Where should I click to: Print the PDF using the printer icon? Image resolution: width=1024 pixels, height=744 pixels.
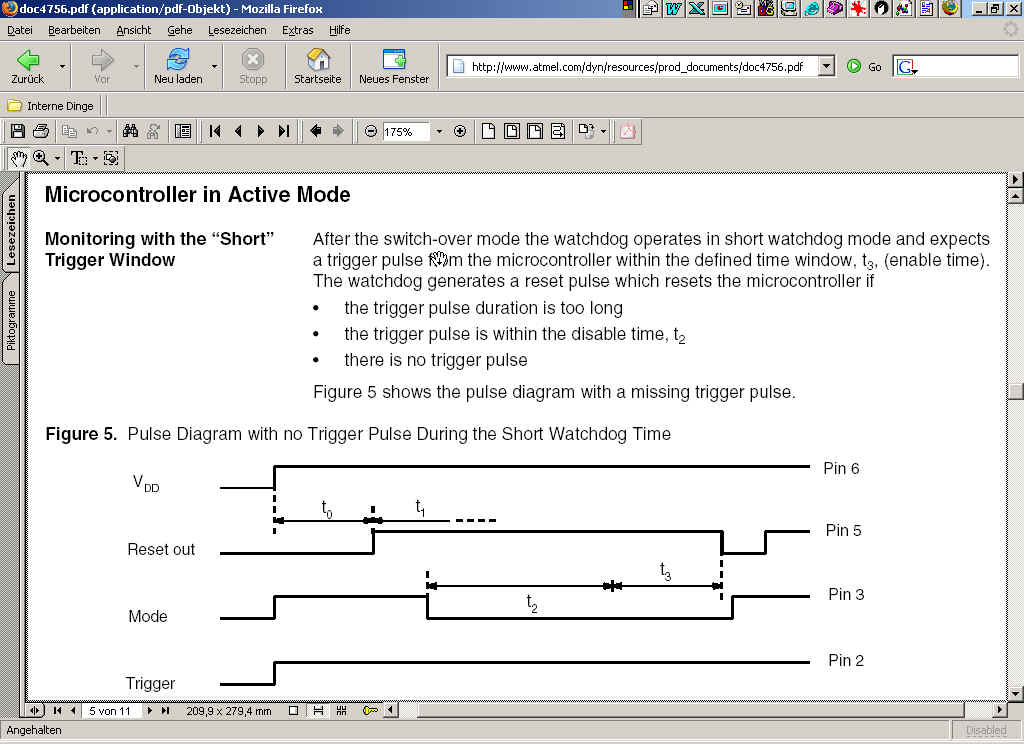[x=41, y=131]
